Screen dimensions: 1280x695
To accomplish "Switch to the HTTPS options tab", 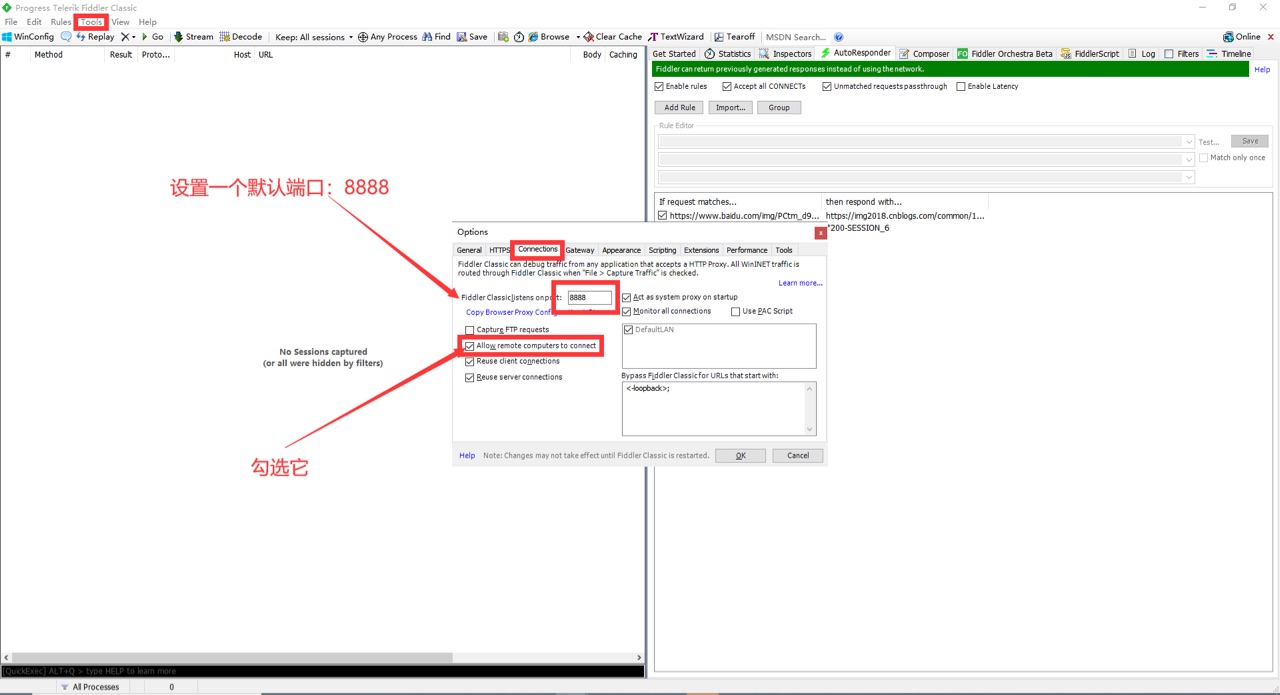I will [499, 250].
